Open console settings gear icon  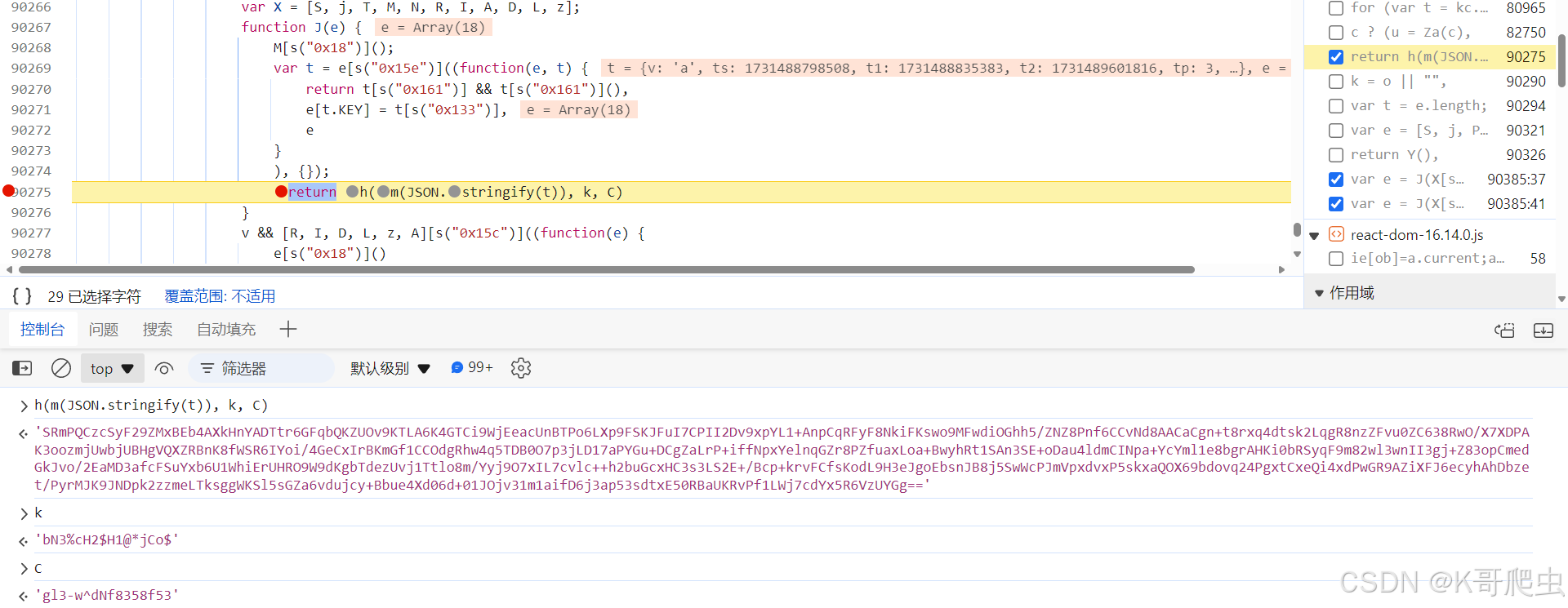pyautogui.click(x=521, y=368)
